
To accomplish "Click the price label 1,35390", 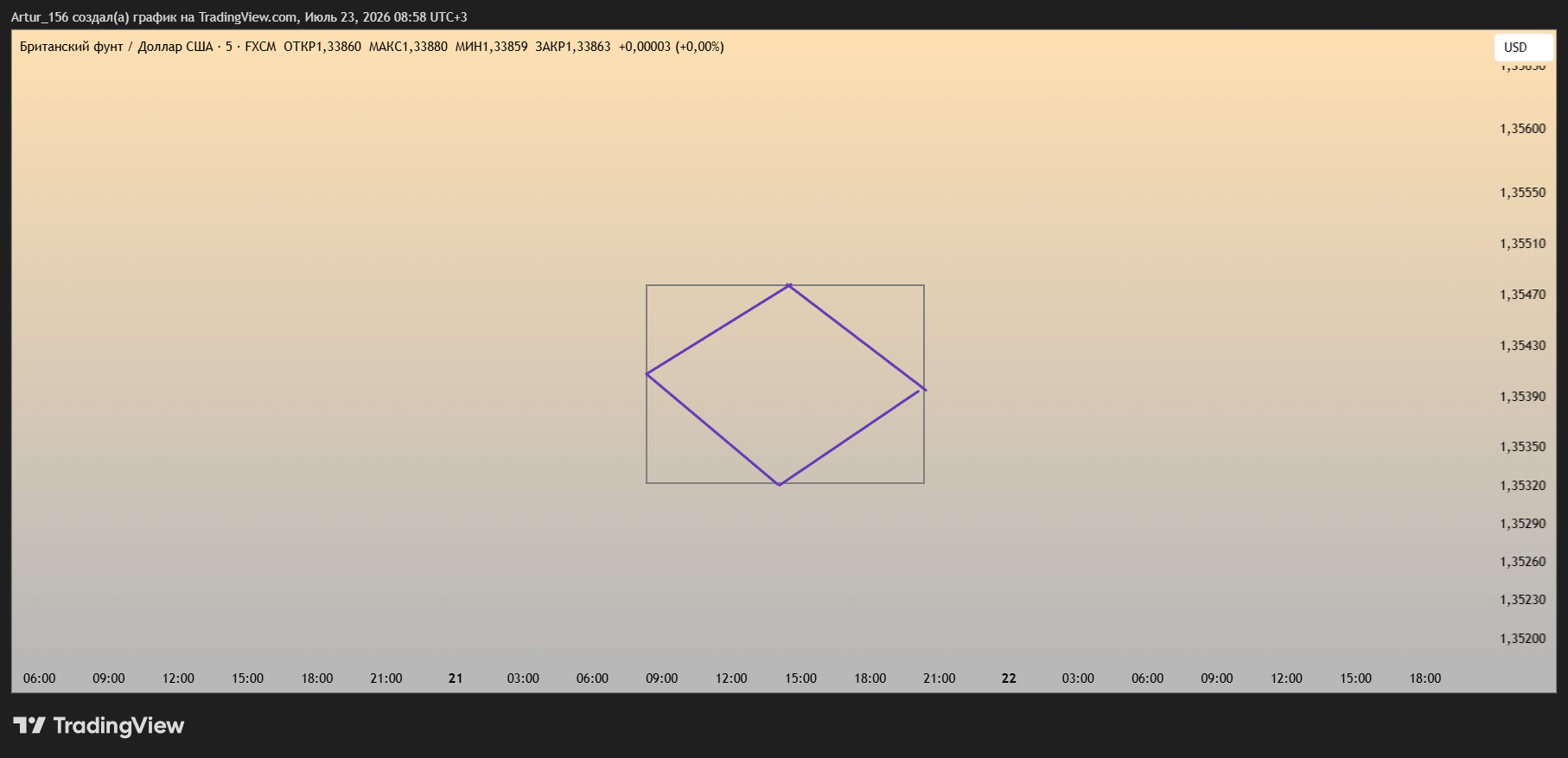I will point(1523,397).
